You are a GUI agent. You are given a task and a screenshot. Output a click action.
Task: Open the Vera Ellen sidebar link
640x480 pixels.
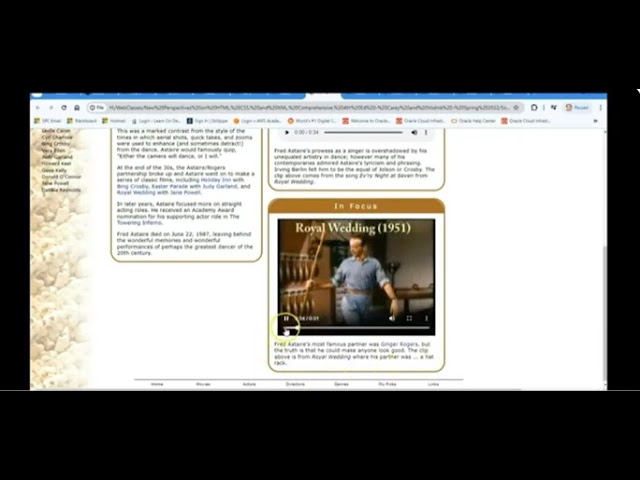(x=53, y=150)
